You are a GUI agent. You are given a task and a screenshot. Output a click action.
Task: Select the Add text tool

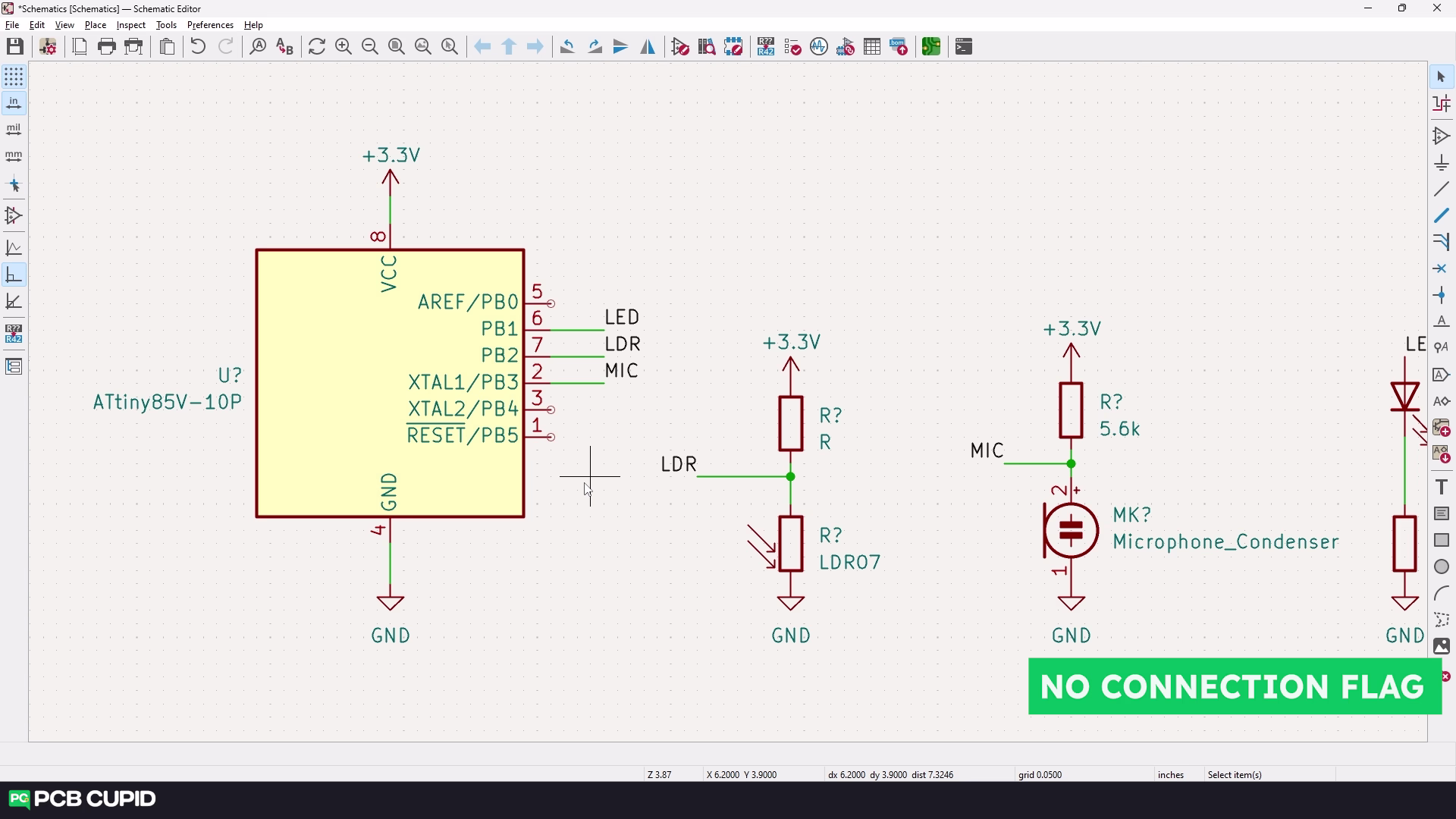1441,487
